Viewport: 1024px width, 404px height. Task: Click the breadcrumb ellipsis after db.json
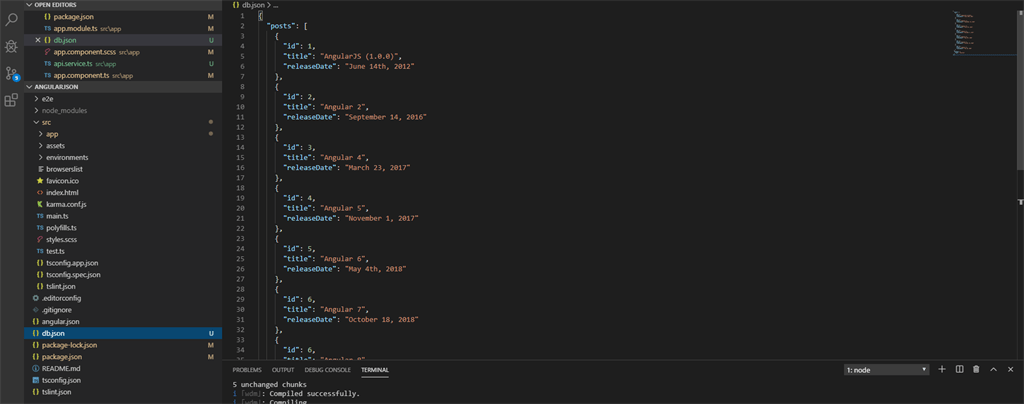[276, 5]
